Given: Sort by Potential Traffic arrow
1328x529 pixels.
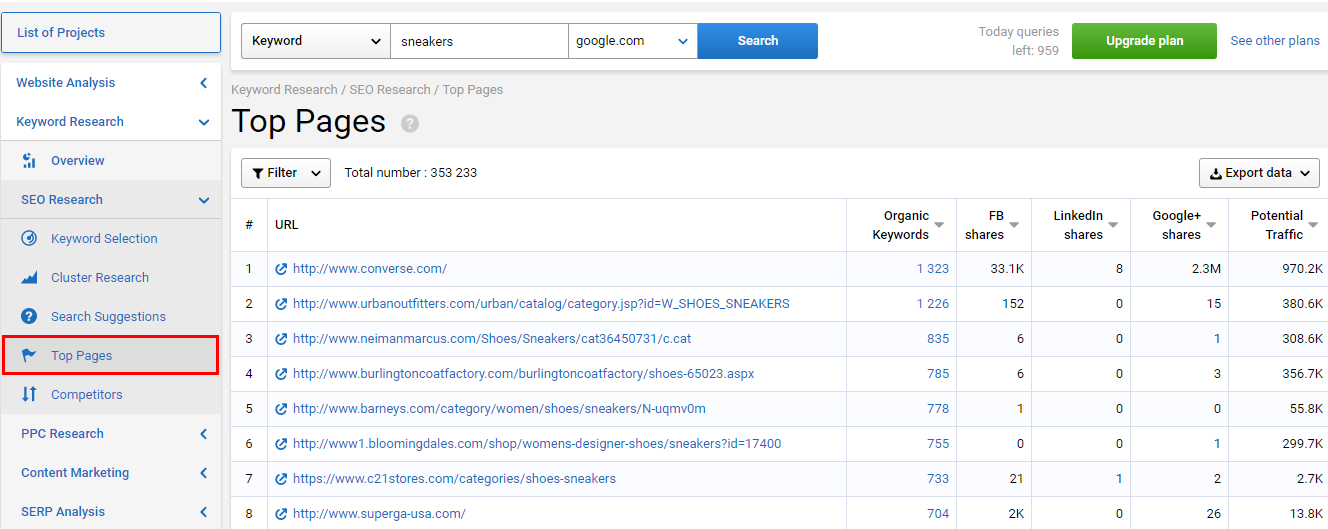Looking at the screenshot, I should click(x=1314, y=226).
